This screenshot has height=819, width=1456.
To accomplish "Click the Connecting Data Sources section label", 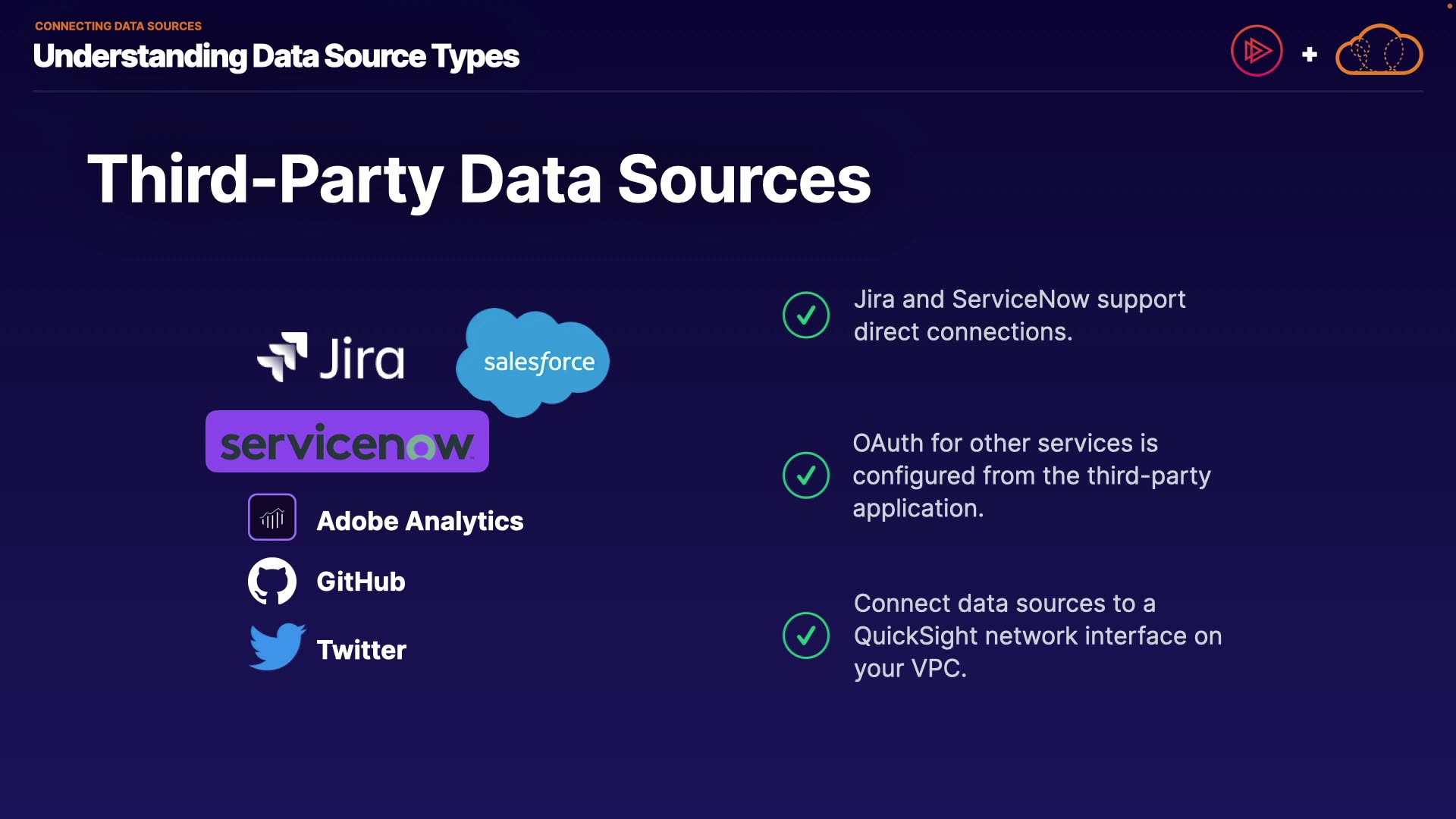I will click(x=118, y=26).
